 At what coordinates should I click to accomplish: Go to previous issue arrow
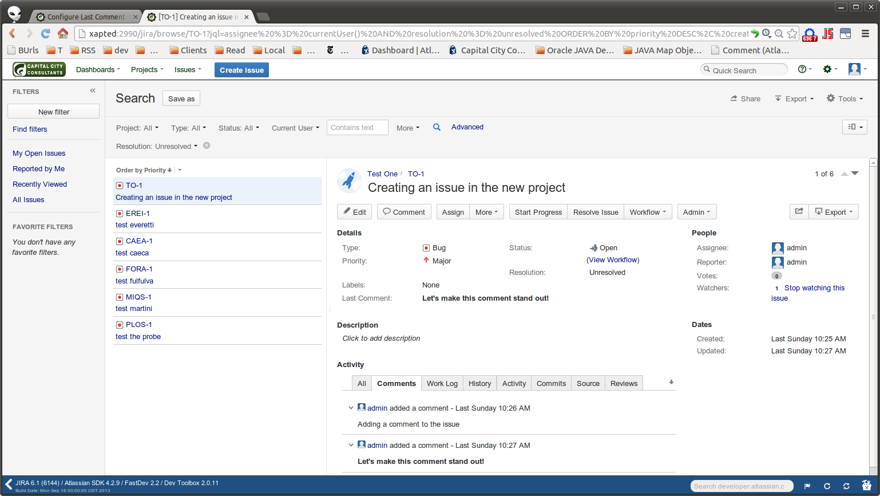(844, 174)
